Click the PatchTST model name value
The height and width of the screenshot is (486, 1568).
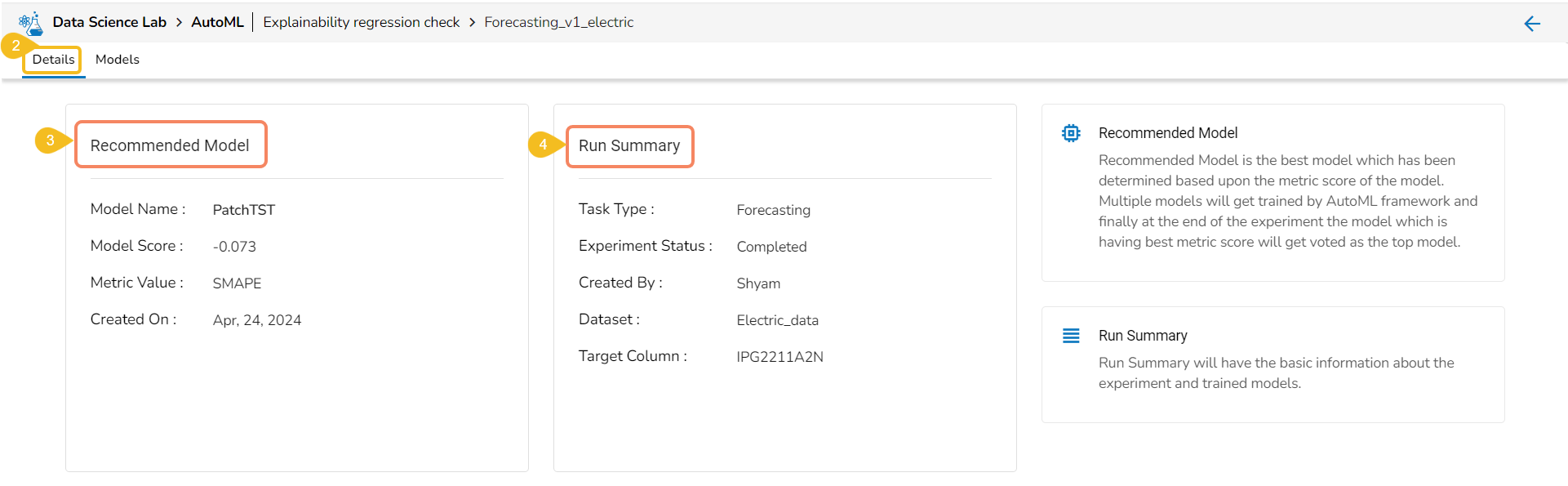[243, 210]
